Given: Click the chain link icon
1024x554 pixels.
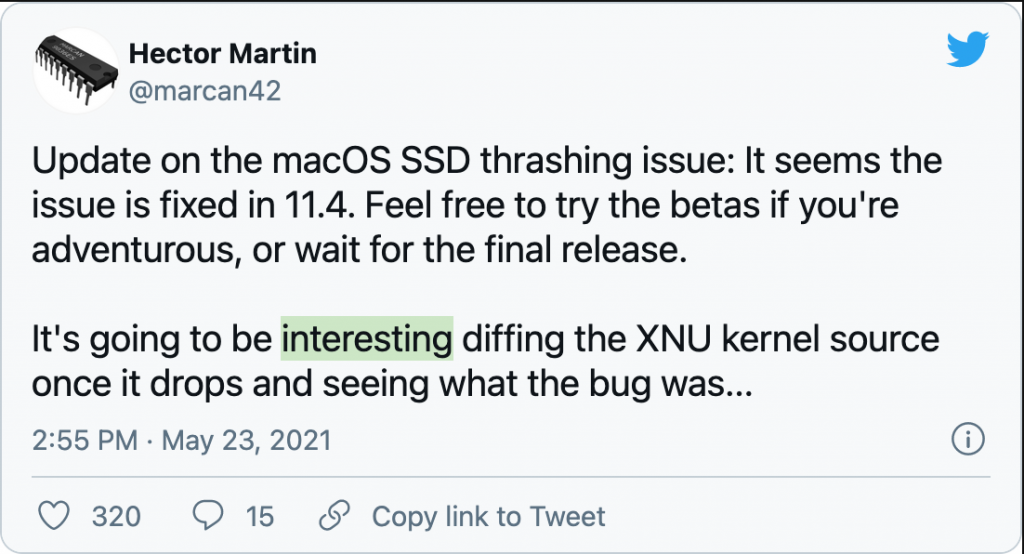Looking at the screenshot, I should (x=334, y=515).
